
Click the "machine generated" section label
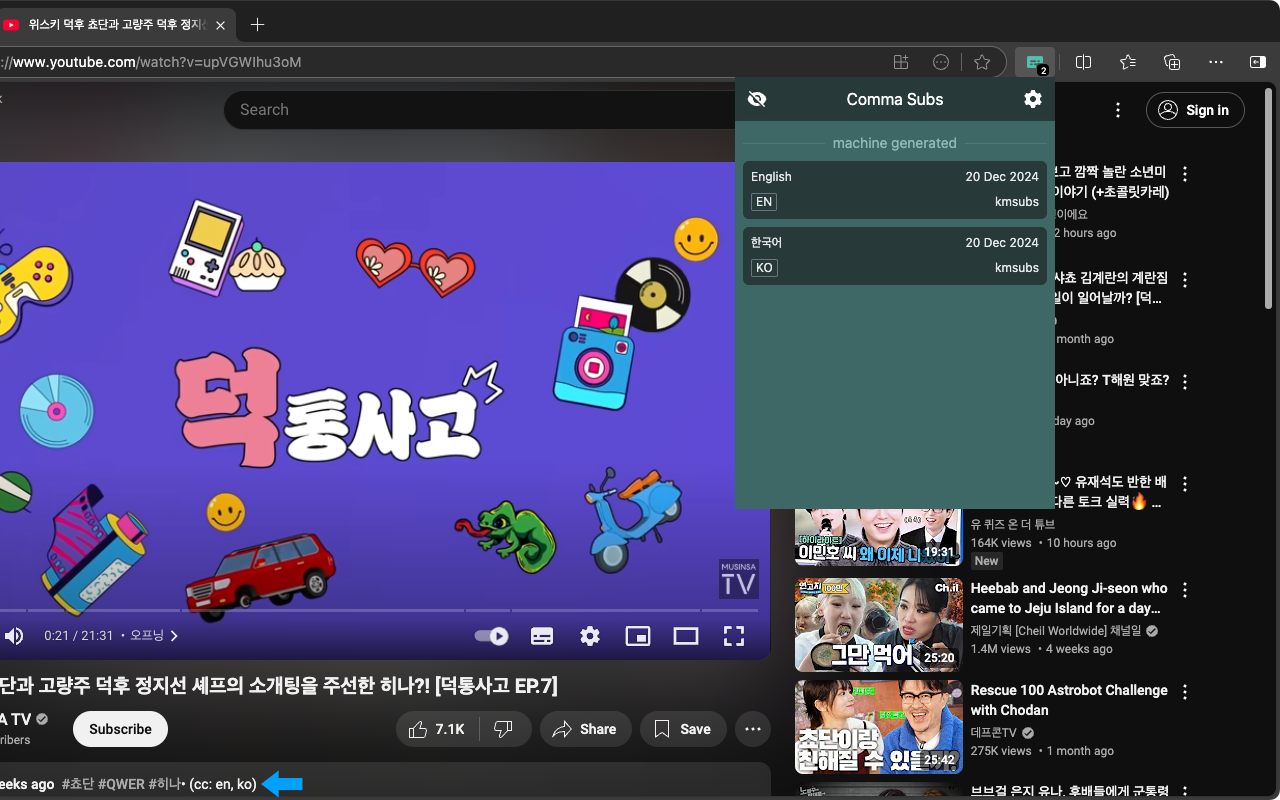pos(895,143)
